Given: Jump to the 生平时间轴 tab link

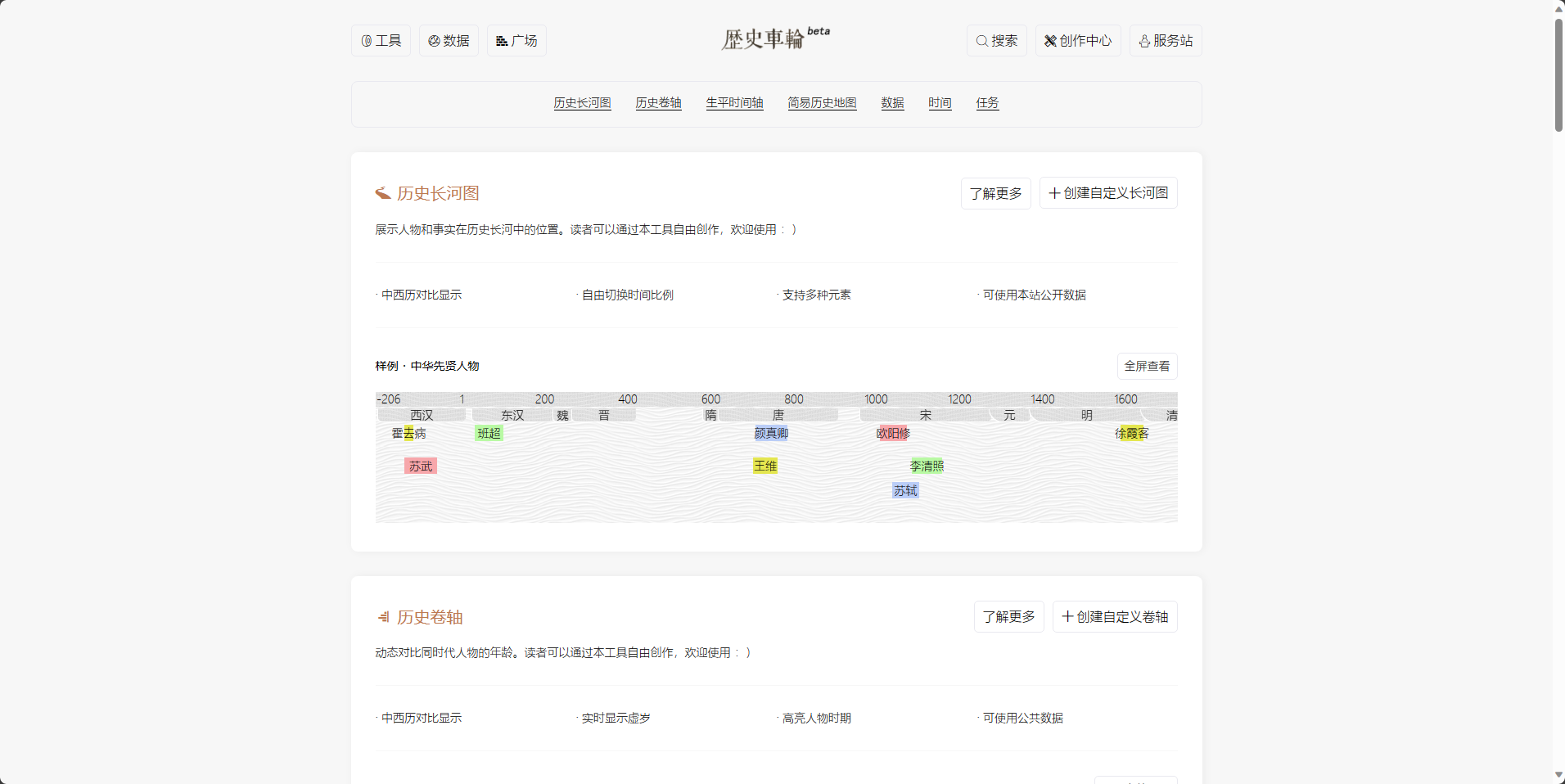Looking at the screenshot, I should point(734,102).
